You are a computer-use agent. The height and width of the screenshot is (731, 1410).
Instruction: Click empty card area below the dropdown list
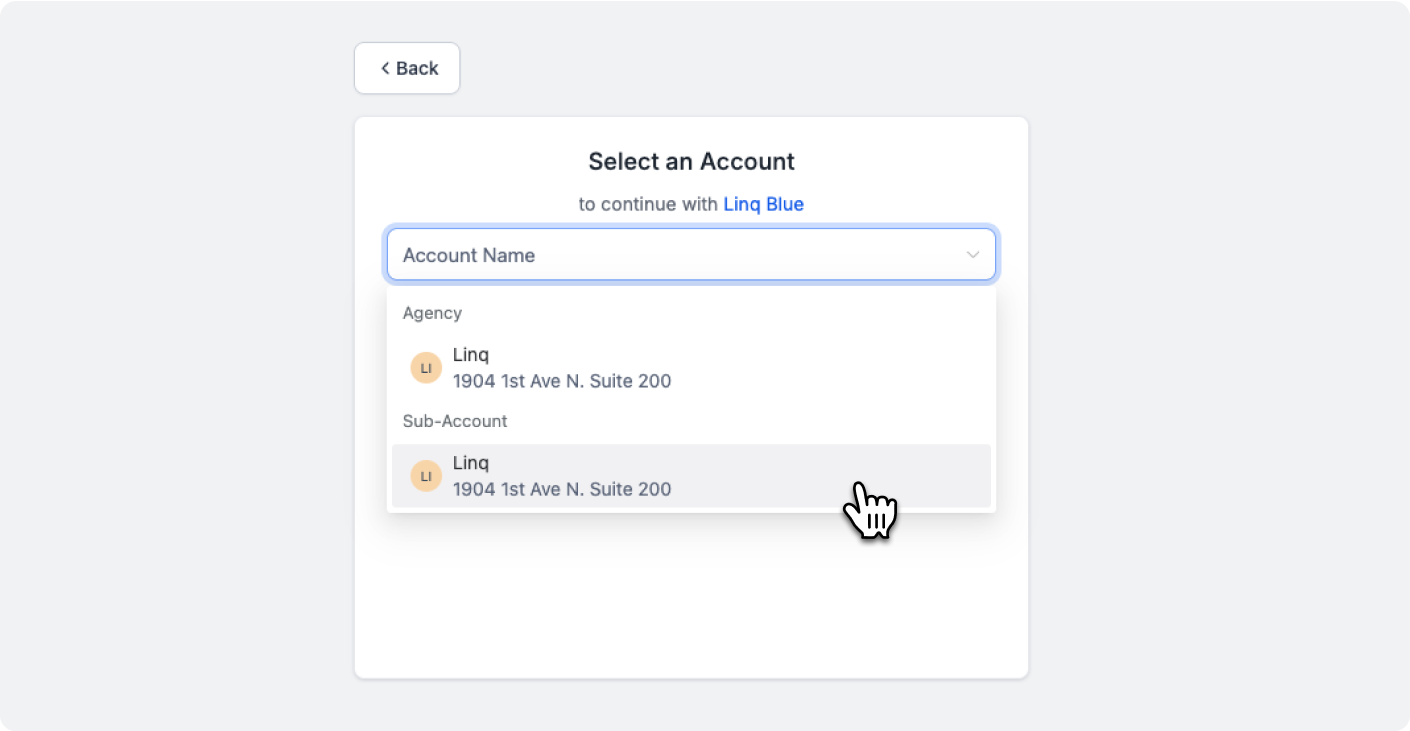(691, 600)
